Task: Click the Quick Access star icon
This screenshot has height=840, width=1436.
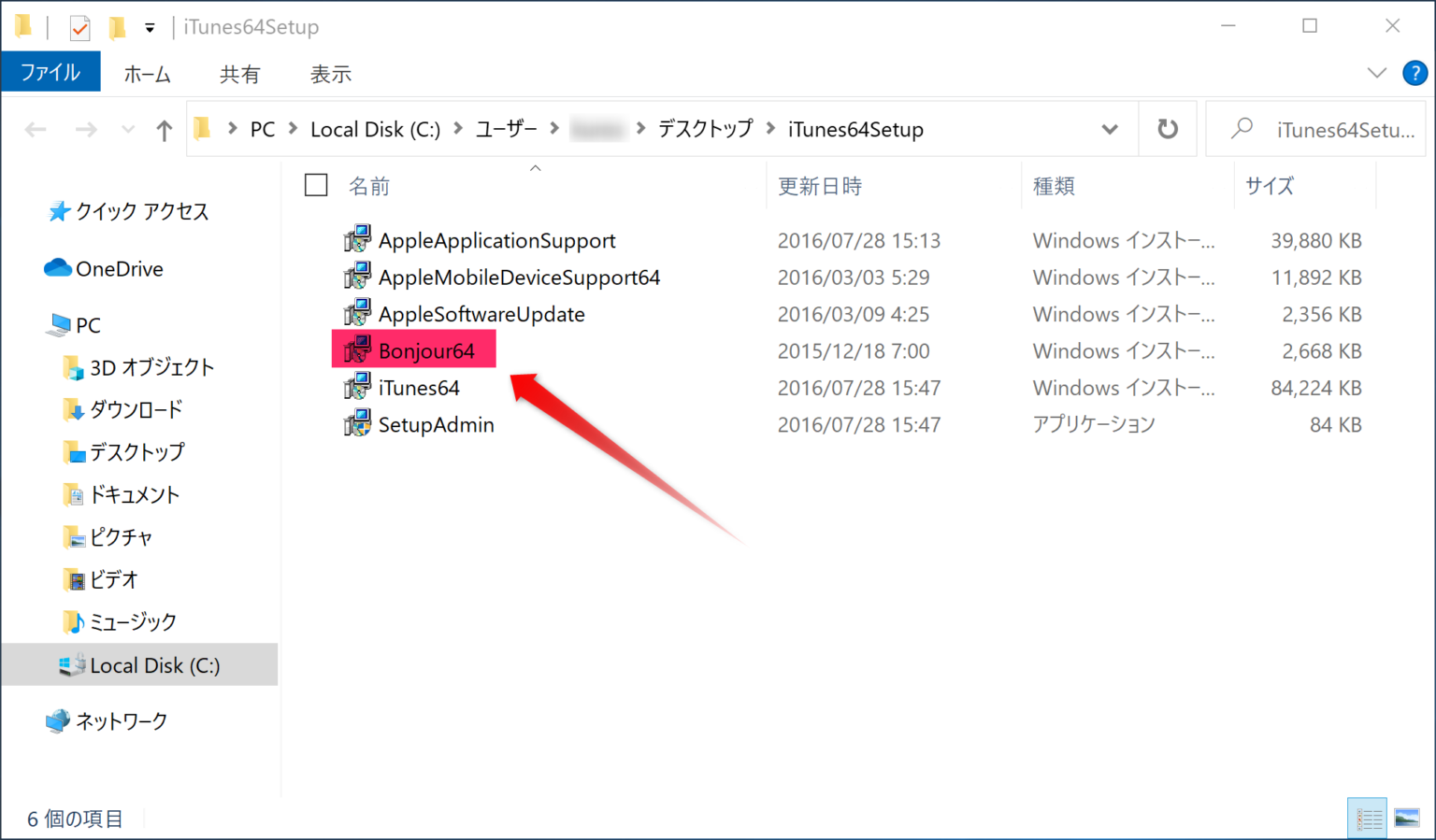Action: coord(59,212)
